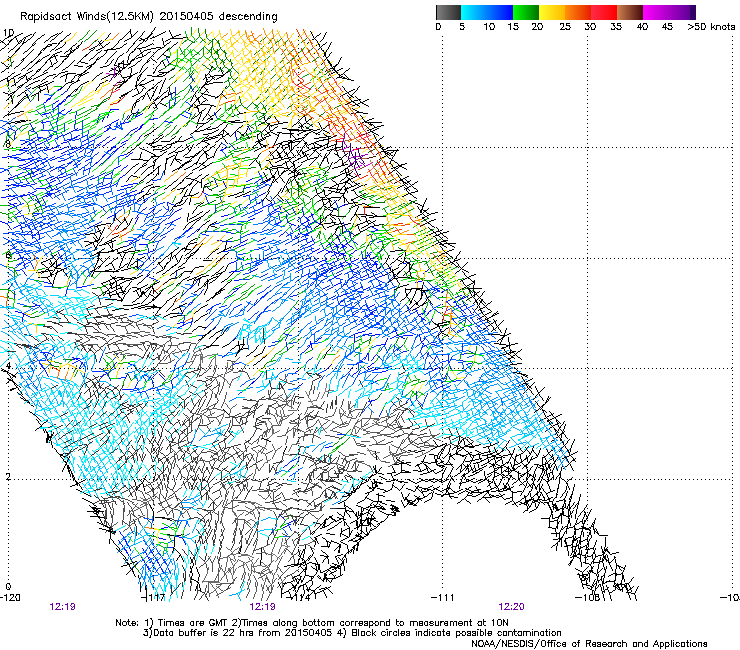Viewport: 740px width, 650px height.
Task: Select the "-111" longitude axis label
Action: [x=443, y=598]
